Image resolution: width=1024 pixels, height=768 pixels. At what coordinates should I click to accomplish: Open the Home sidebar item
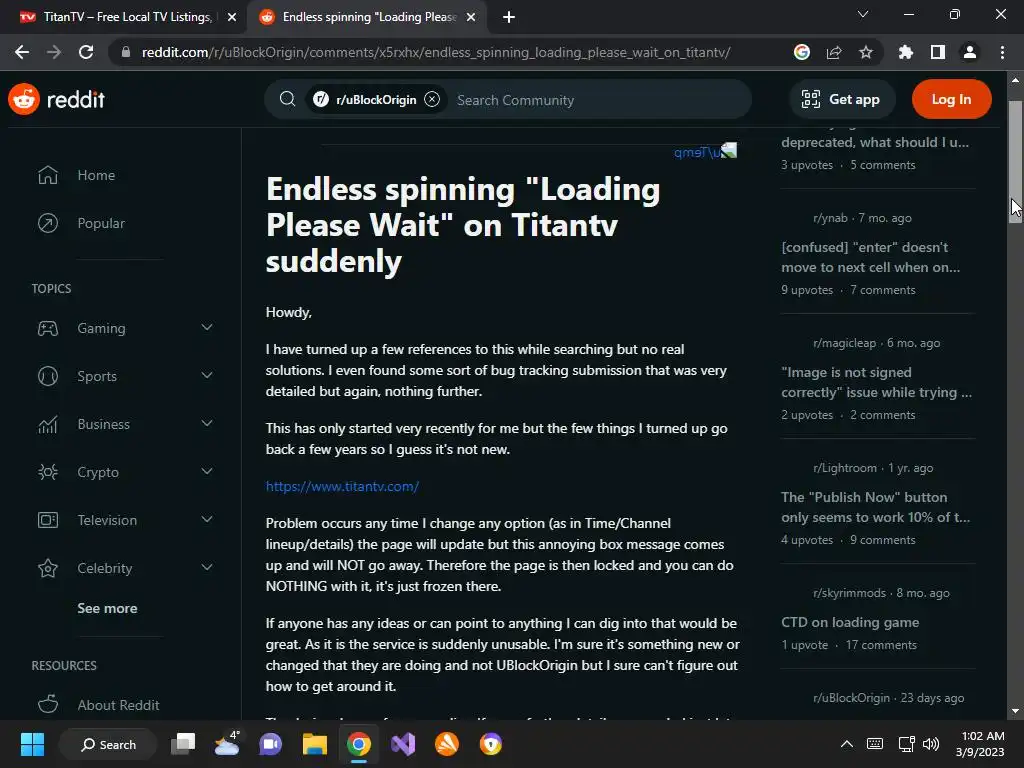pos(96,175)
